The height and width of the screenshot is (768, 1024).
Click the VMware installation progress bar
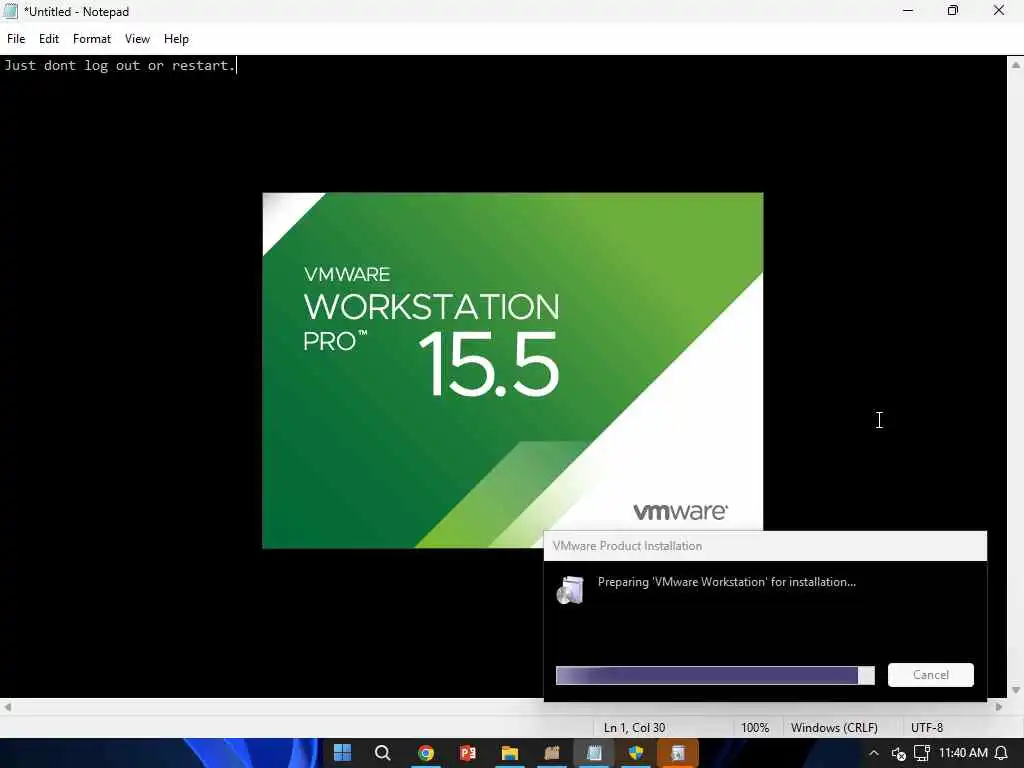coord(715,675)
